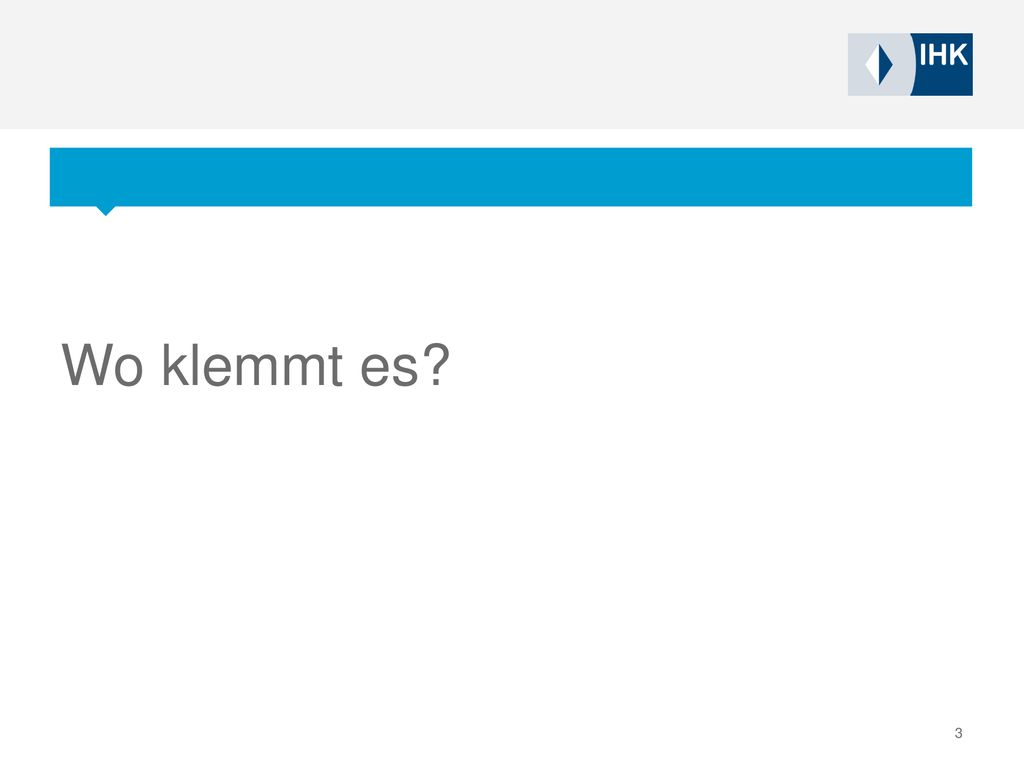Click the letter I in the IHK logo
This screenshot has width=1024, height=768.
click(x=923, y=55)
